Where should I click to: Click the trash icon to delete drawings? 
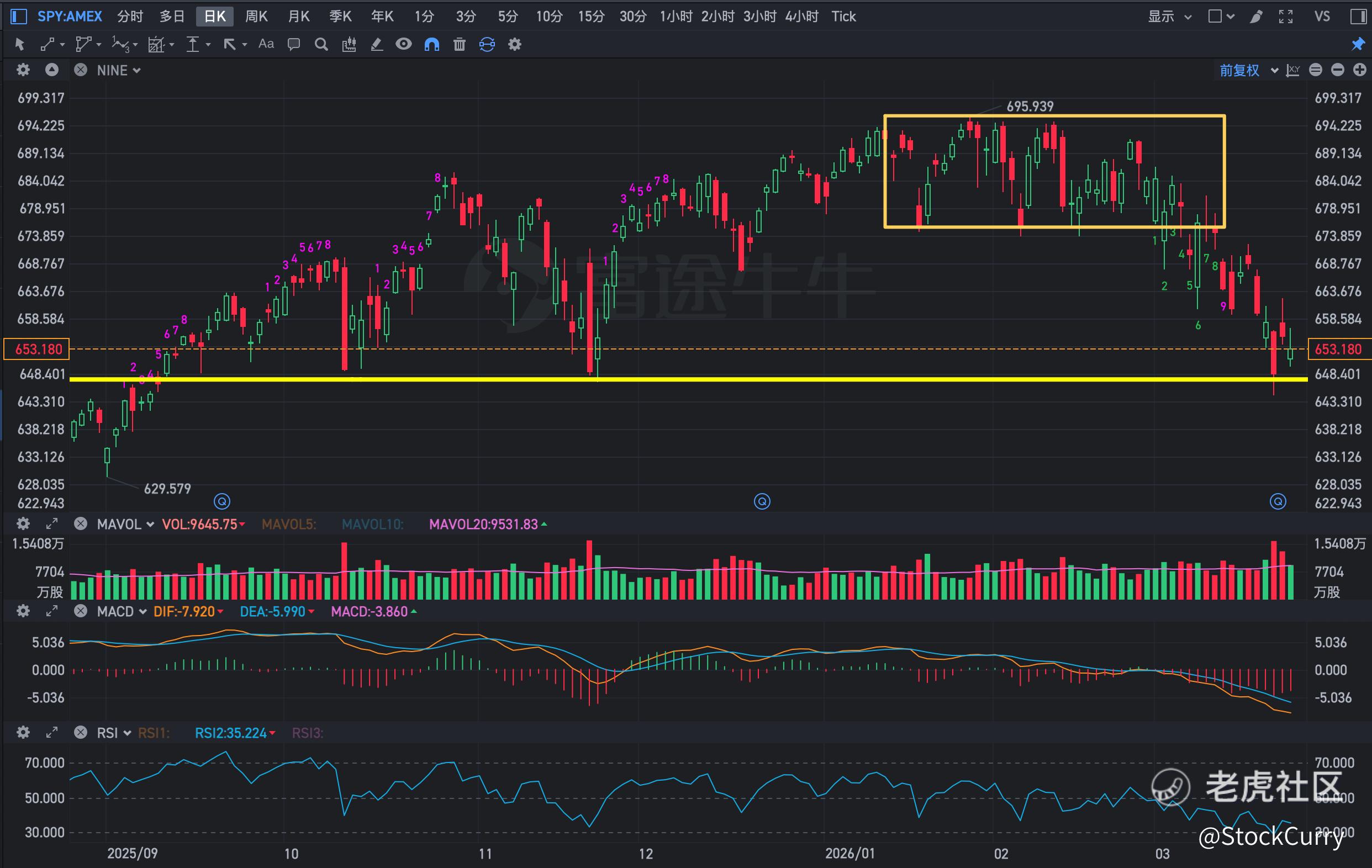tap(459, 44)
